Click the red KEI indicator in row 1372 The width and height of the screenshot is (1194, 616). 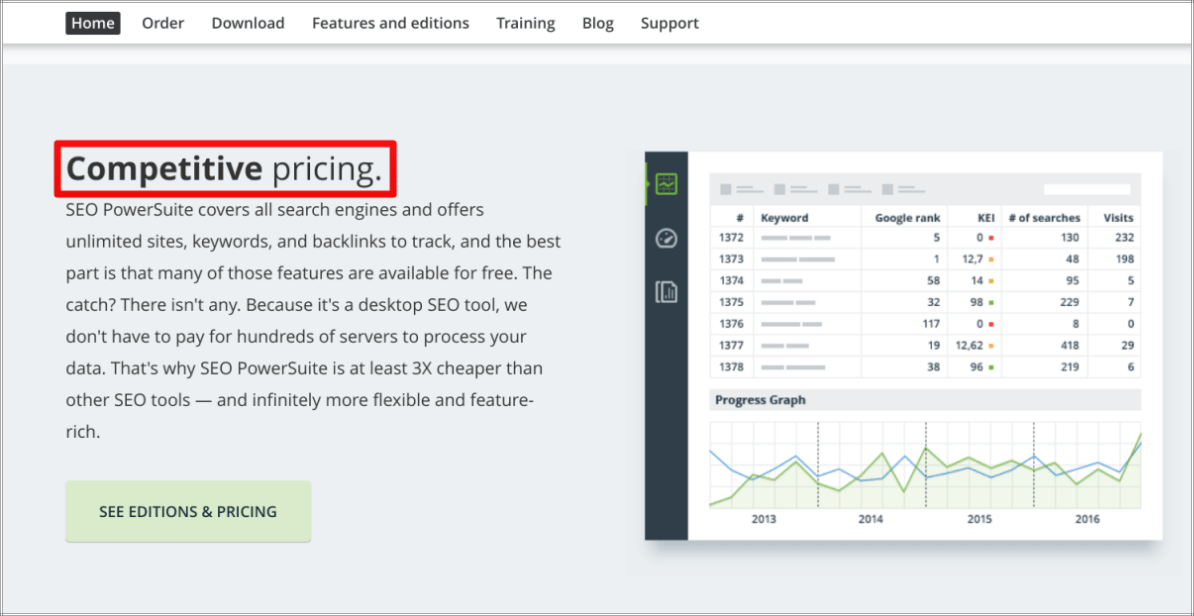click(990, 238)
